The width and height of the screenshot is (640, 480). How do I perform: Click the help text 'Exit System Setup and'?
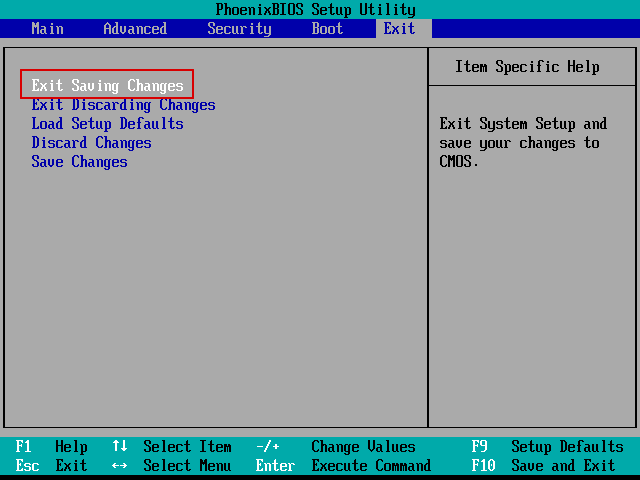tap(523, 123)
